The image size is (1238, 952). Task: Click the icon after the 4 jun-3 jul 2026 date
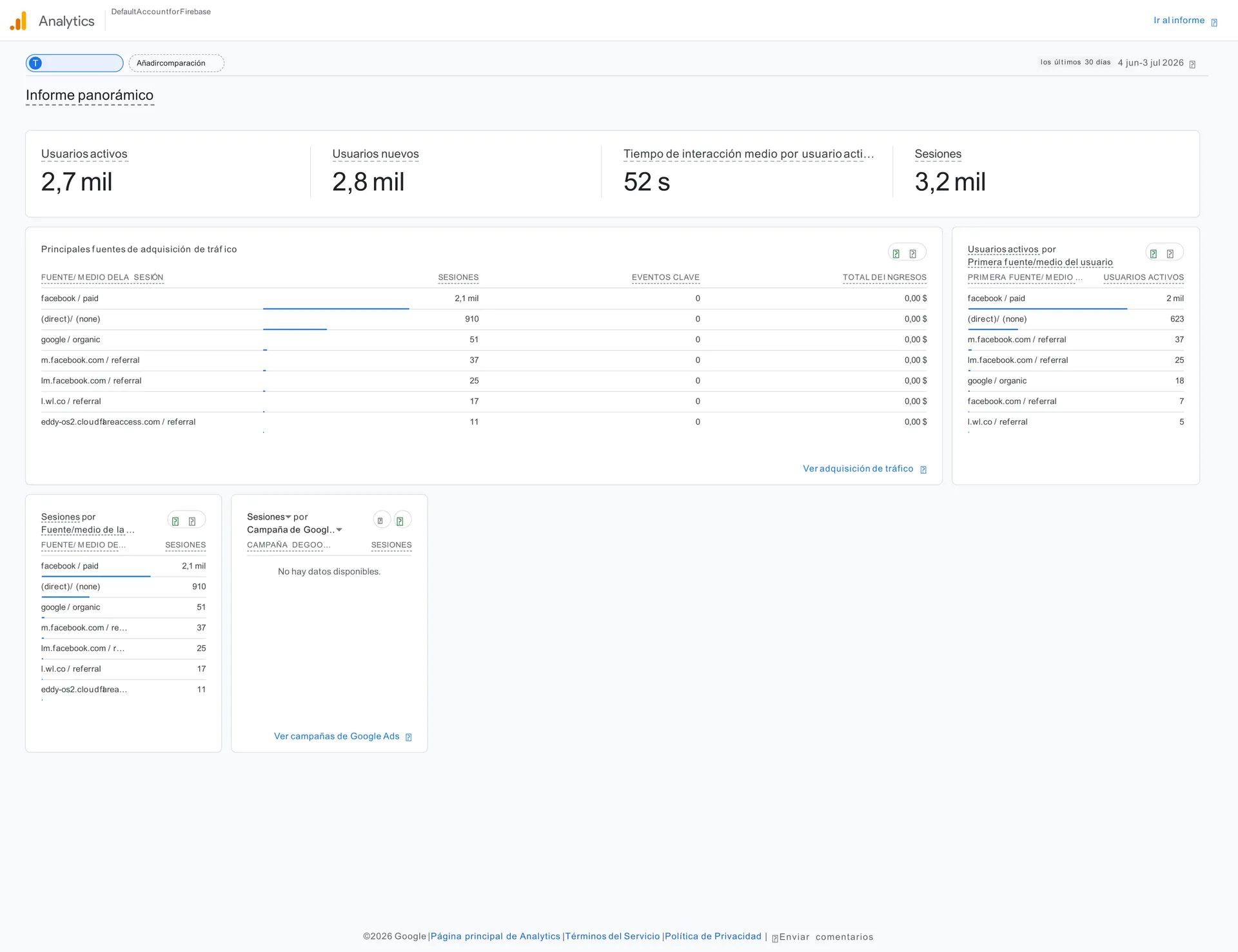pos(1192,64)
